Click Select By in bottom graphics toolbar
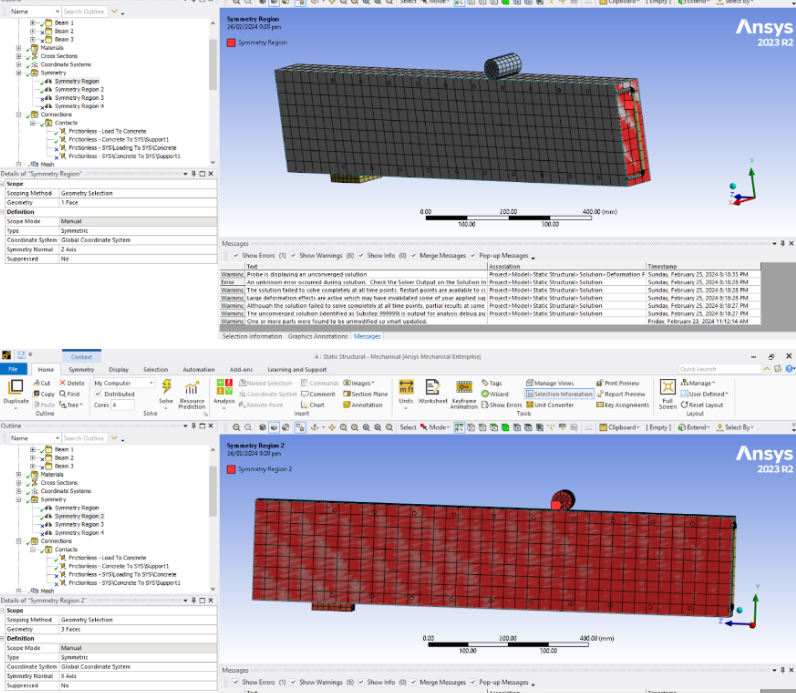 pos(734,427)
